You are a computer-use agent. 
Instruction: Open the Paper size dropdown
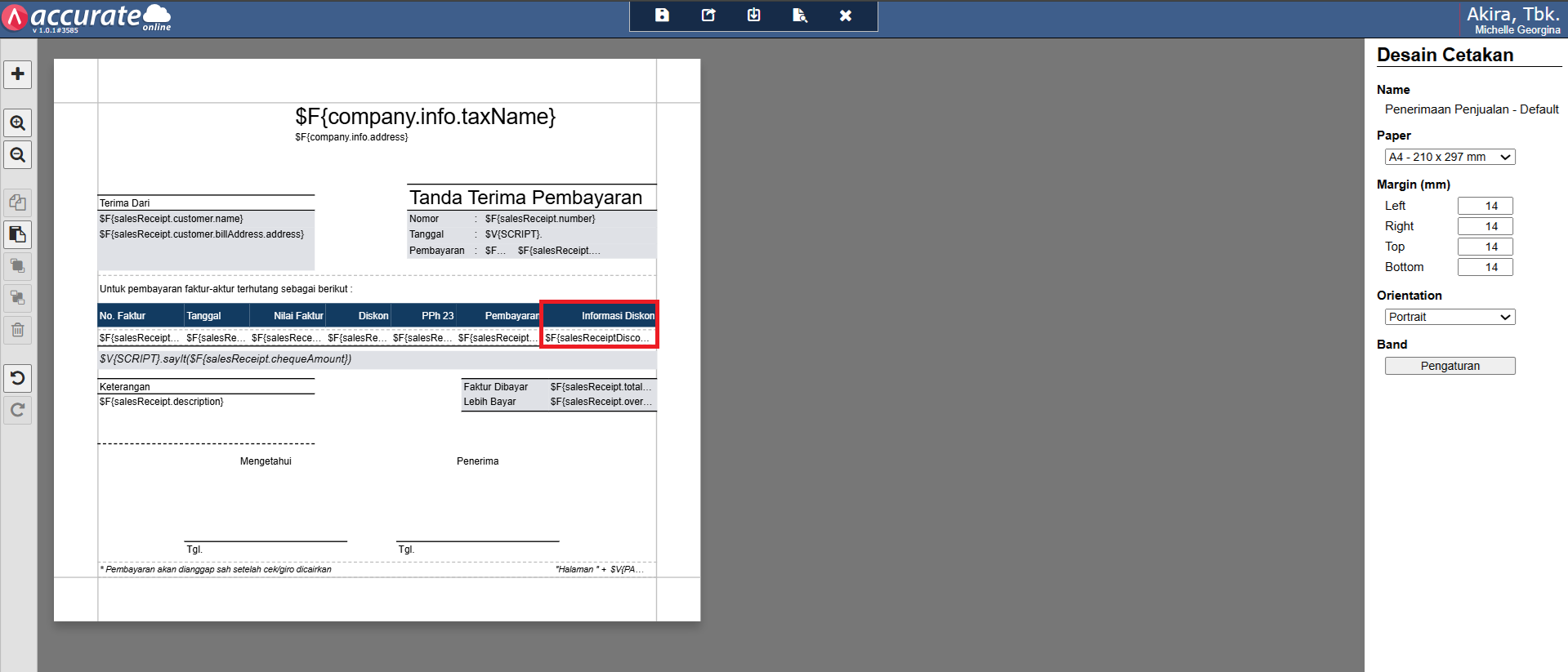tap(1450, 157)
